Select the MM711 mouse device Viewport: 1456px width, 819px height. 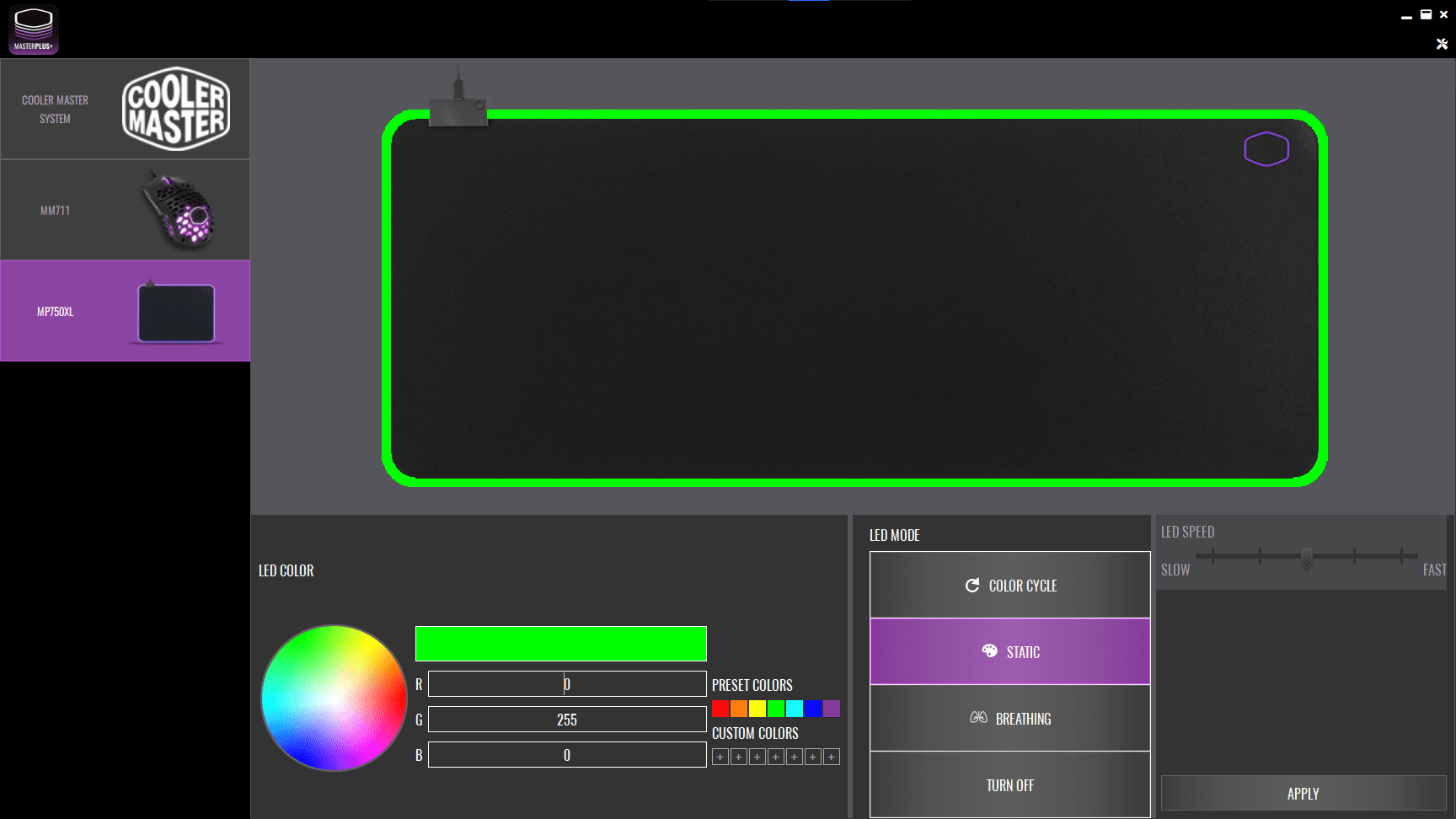click(x=125, y=210)
